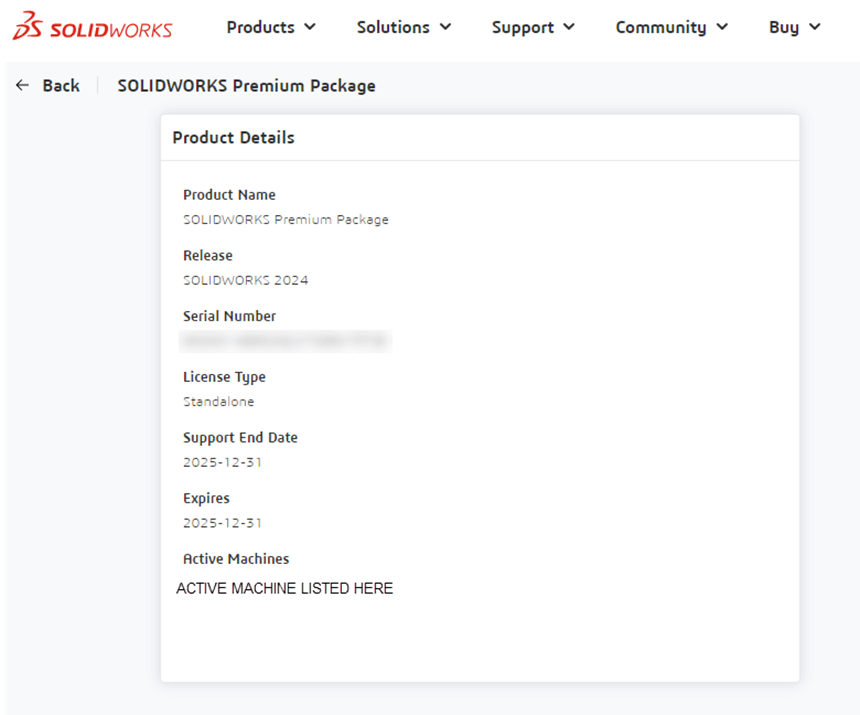860x715 pixels.
Task: Click the SOLIDWORKS 2024 release value
Action: coord(245,280)
